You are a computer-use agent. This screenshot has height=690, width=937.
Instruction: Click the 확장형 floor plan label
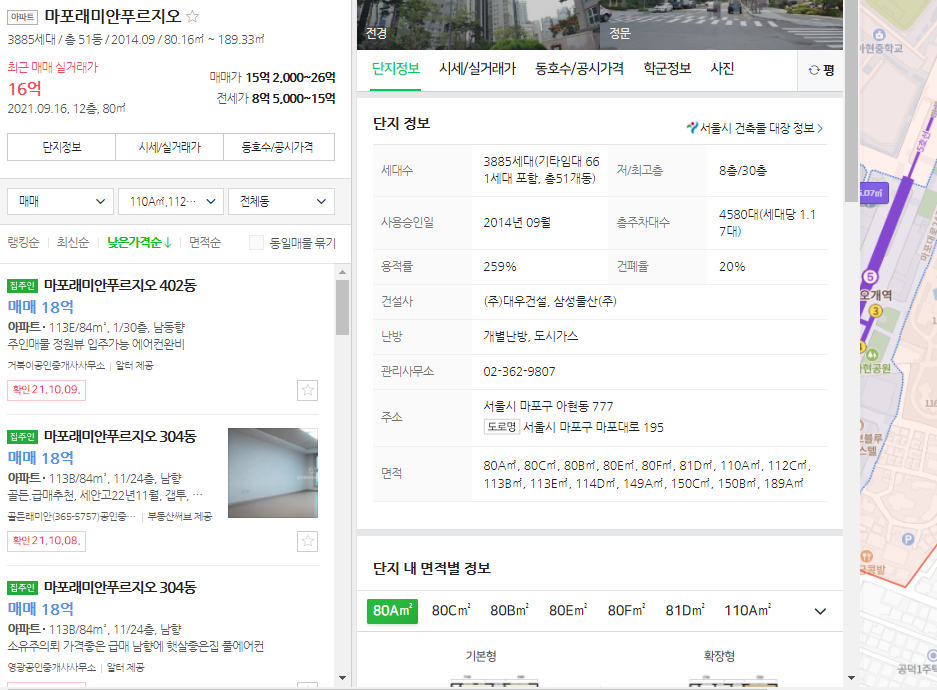pos(719,656)
